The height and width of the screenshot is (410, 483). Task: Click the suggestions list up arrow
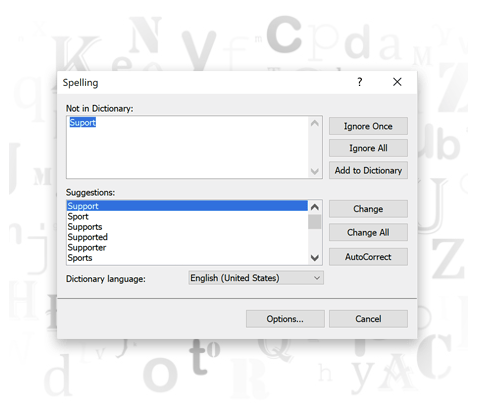pyautogui.click(x=315, y=207)
